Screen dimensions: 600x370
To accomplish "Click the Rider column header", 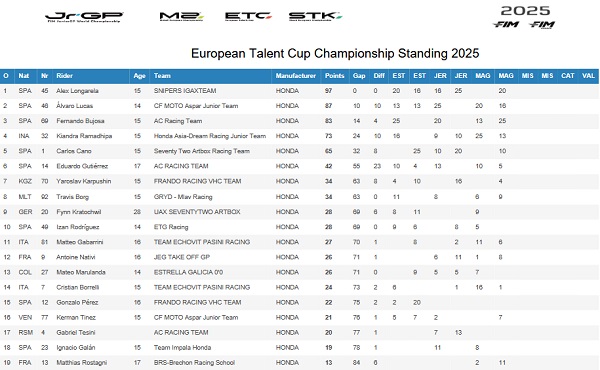I will 64,76.
